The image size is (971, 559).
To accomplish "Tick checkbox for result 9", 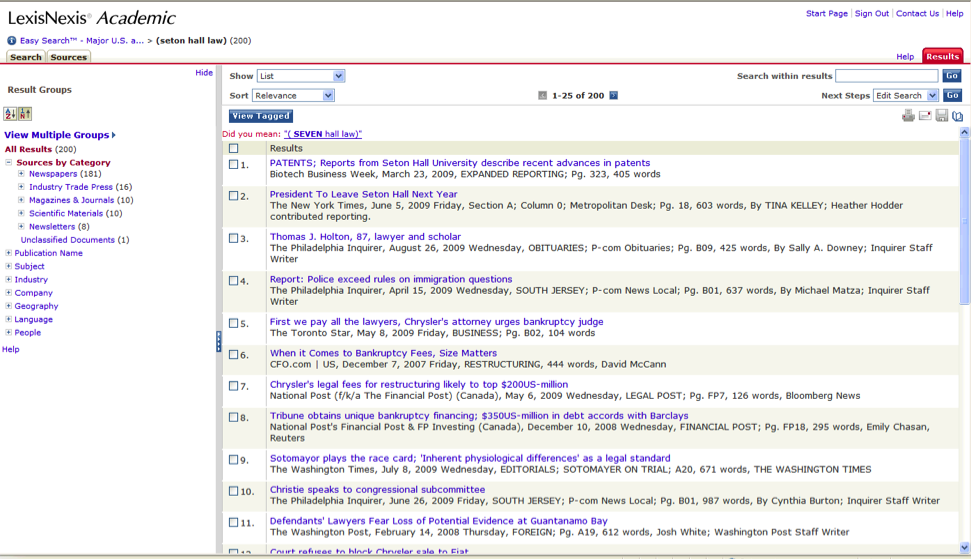I will pyautogui.click(x=233, y=460).
